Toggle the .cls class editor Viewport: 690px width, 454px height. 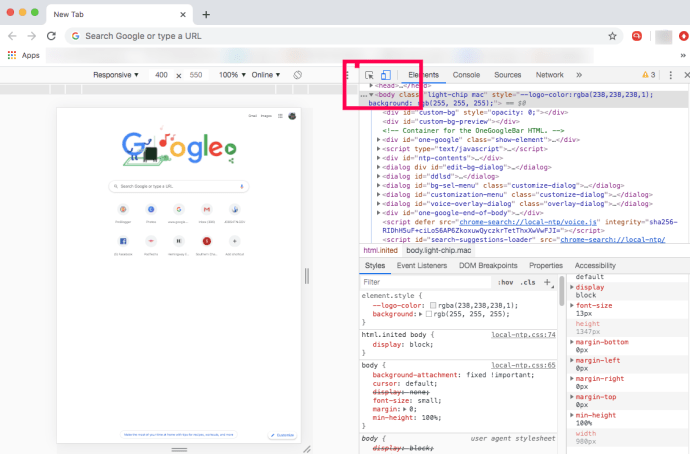[527, 283]
